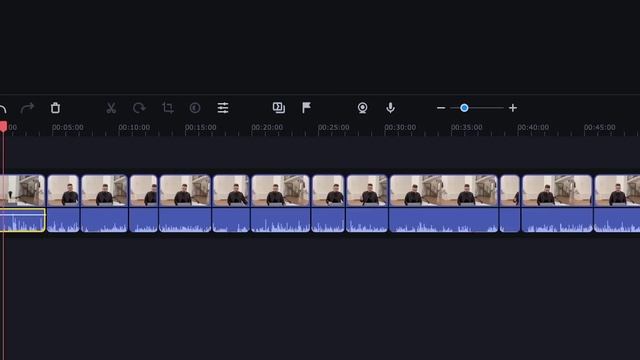Click the webcam record icon
This screenshot has width=640, height=360.
click(362, 108)
